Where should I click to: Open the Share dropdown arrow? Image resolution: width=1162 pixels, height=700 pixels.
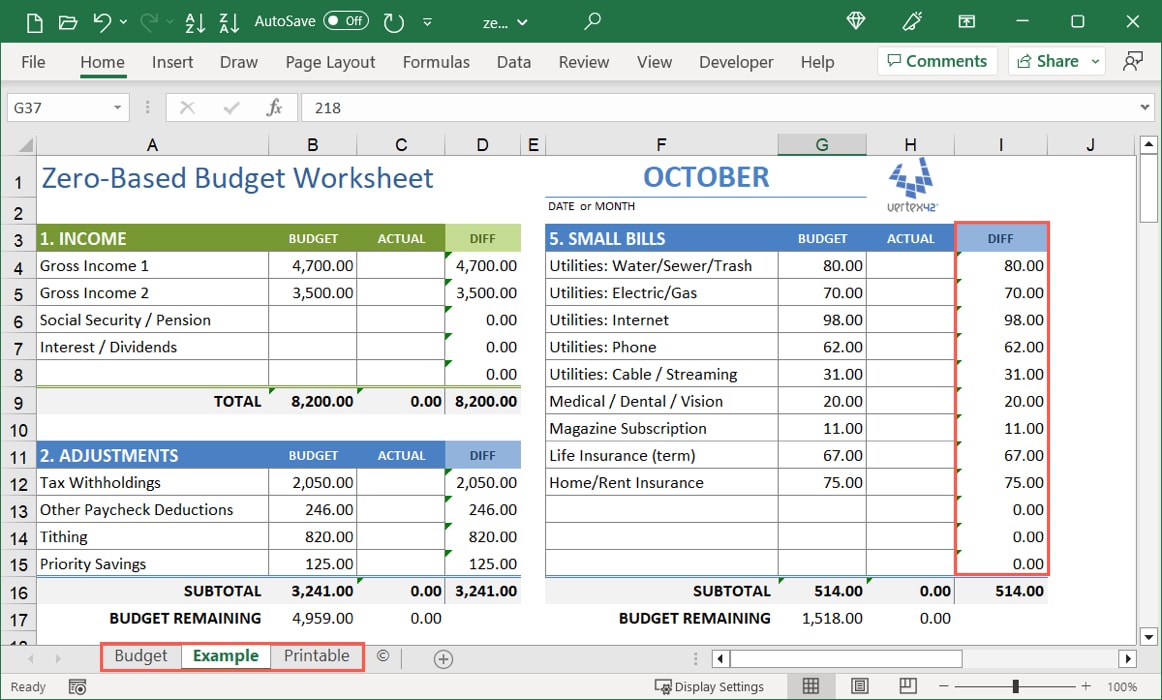(x=1098, y=61)
